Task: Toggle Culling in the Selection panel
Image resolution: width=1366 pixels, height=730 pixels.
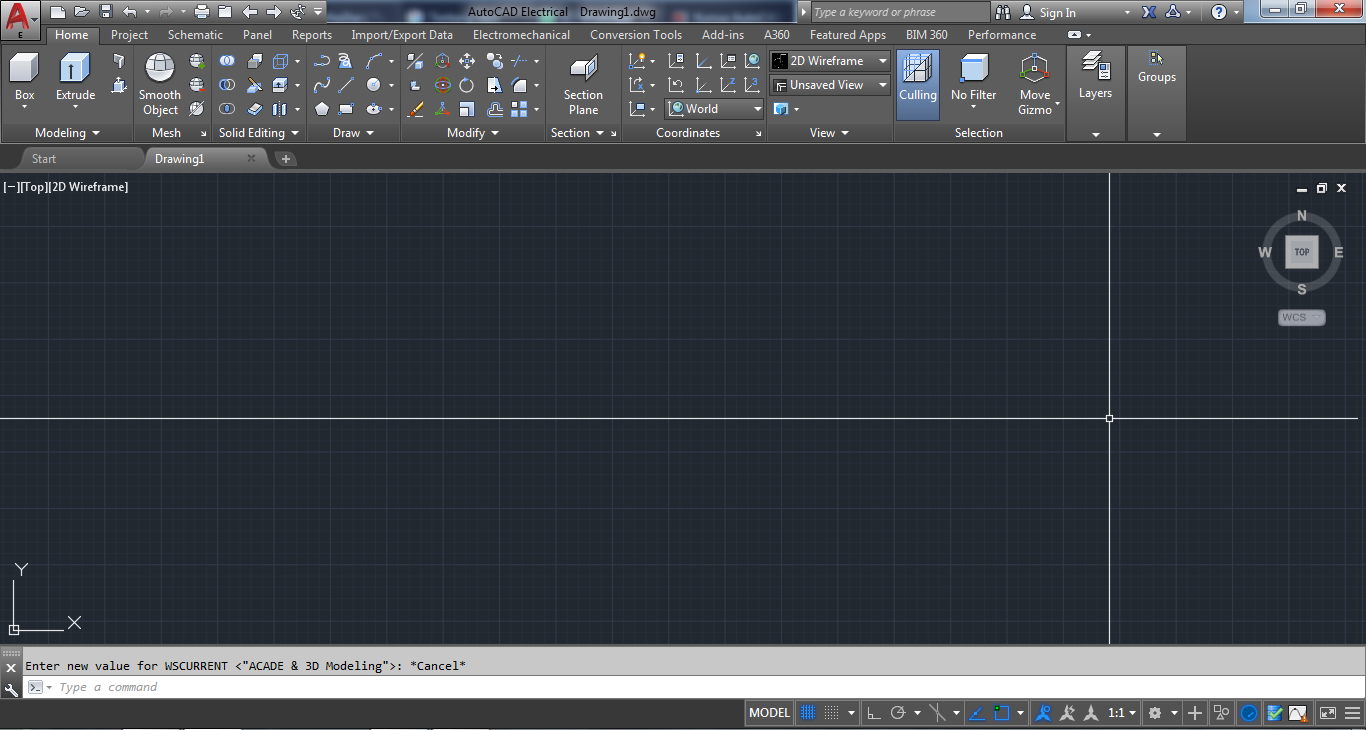Action: [x=917, y=80]
